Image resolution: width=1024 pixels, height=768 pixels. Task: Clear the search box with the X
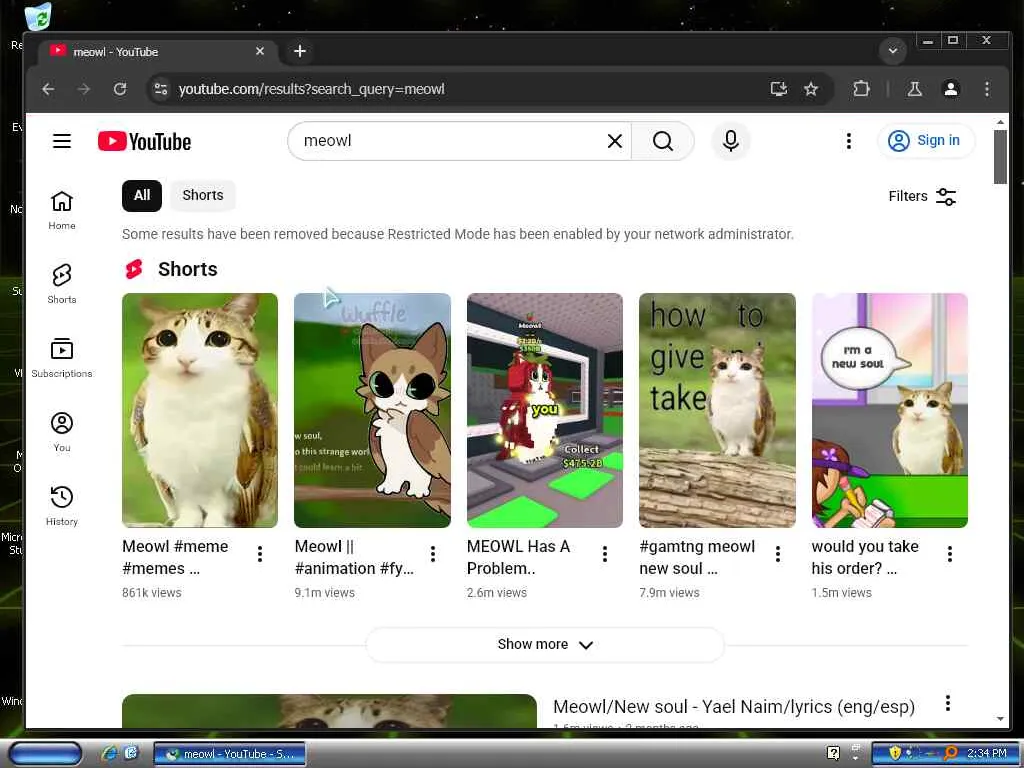pos(615,141)
